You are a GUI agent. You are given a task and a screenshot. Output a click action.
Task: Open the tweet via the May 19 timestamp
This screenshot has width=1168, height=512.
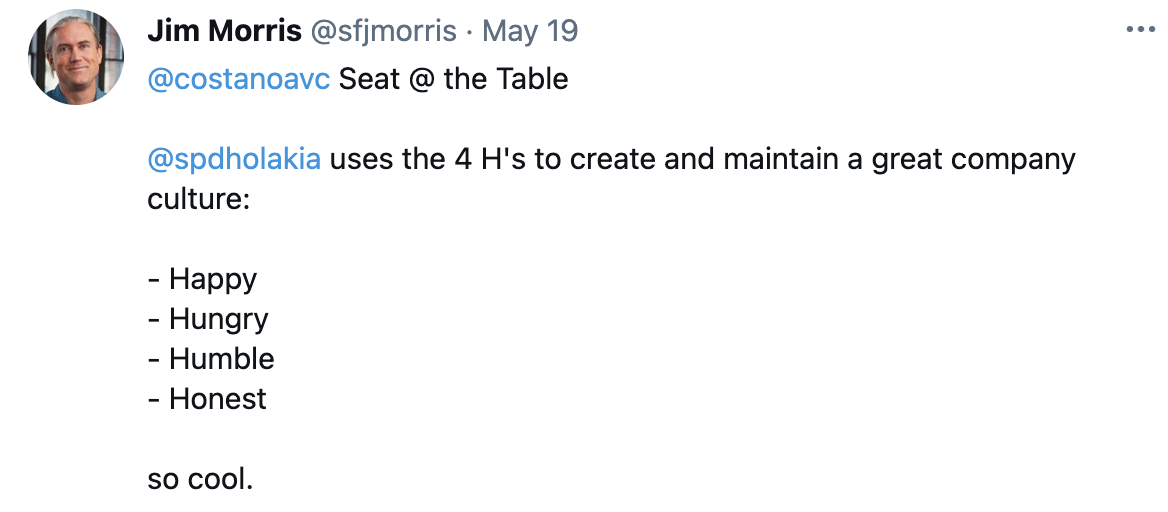530,31
